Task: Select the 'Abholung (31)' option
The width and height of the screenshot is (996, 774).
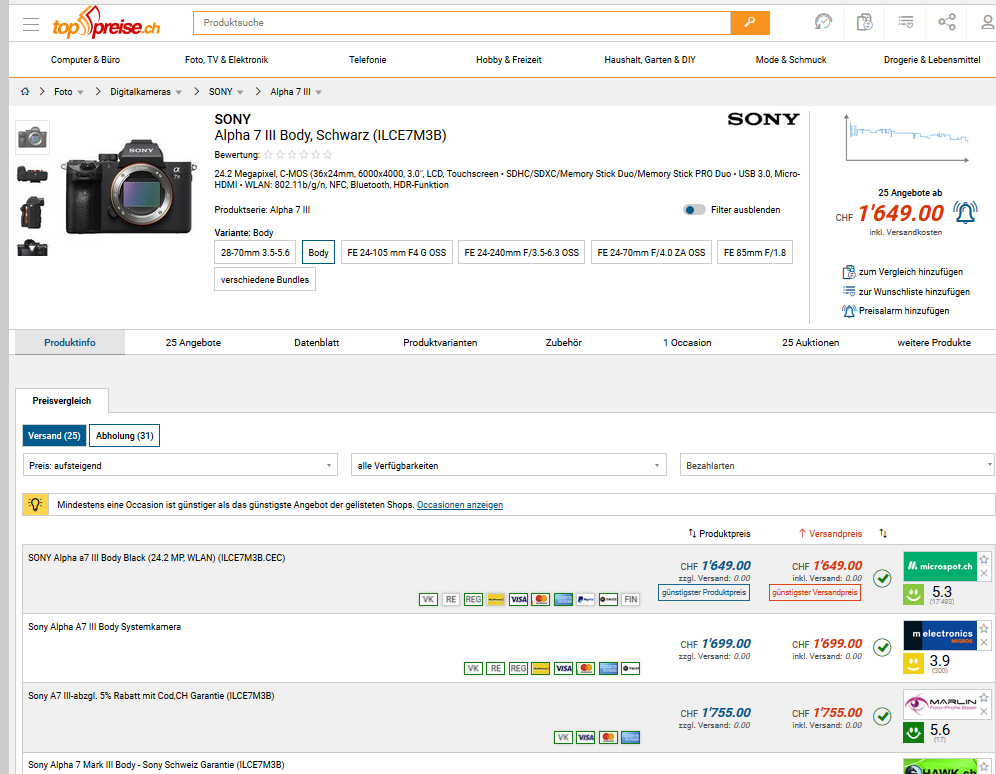Action: coord(124,436)
